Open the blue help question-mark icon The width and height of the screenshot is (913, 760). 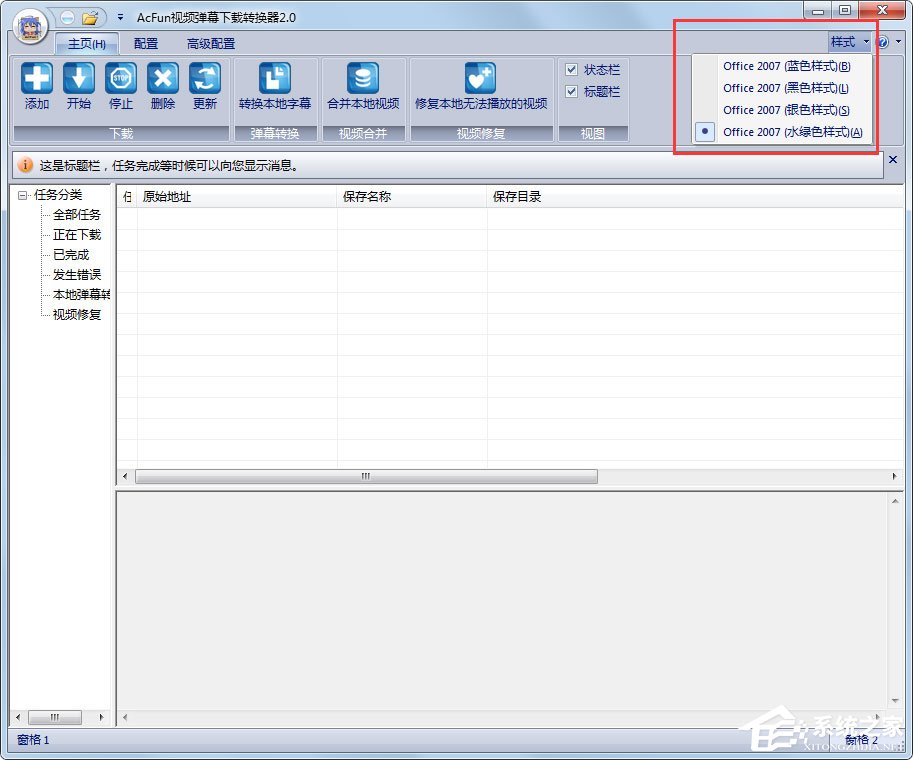[883, 42]
